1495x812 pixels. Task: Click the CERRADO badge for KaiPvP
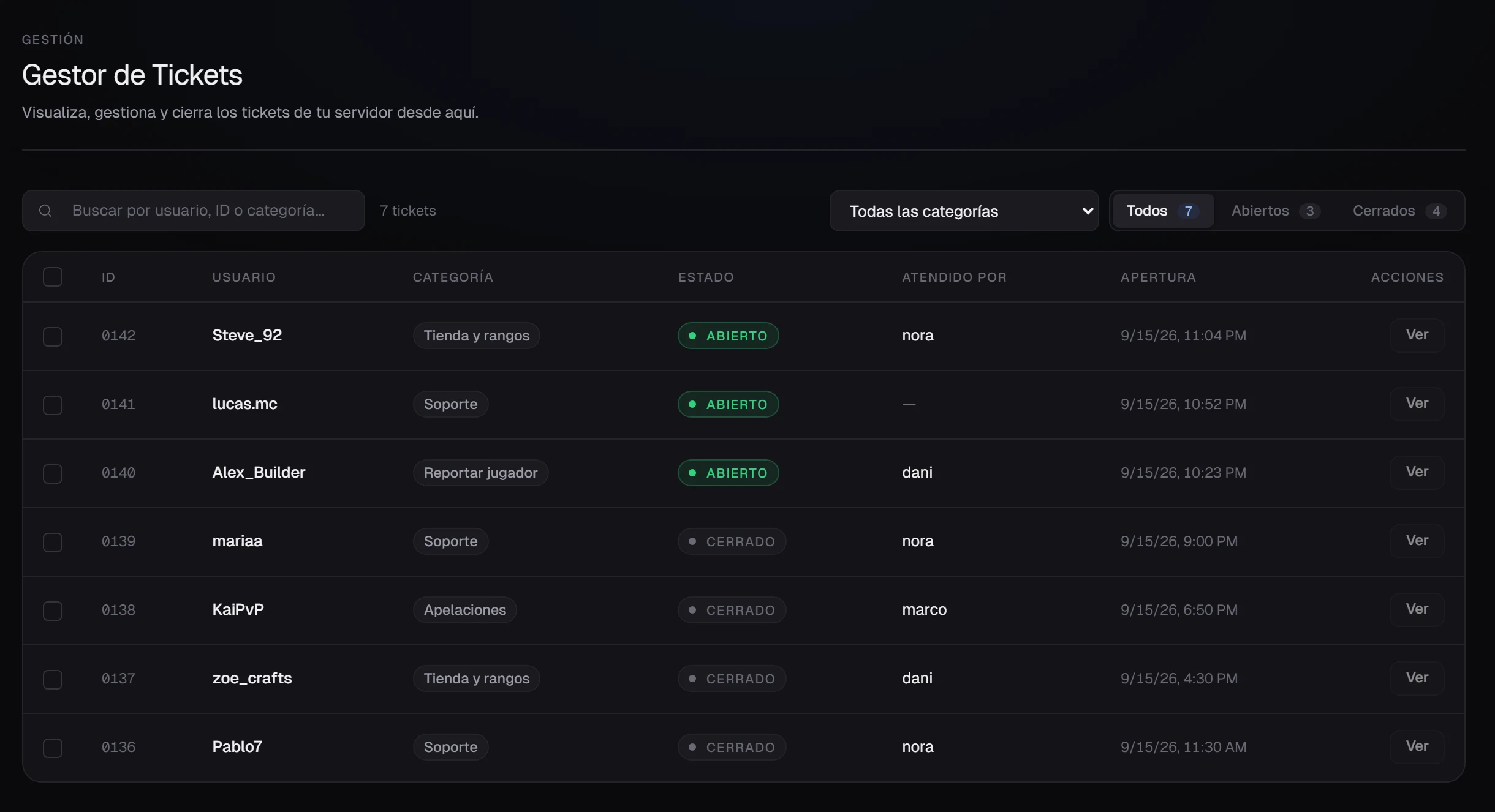click(732, 610)
